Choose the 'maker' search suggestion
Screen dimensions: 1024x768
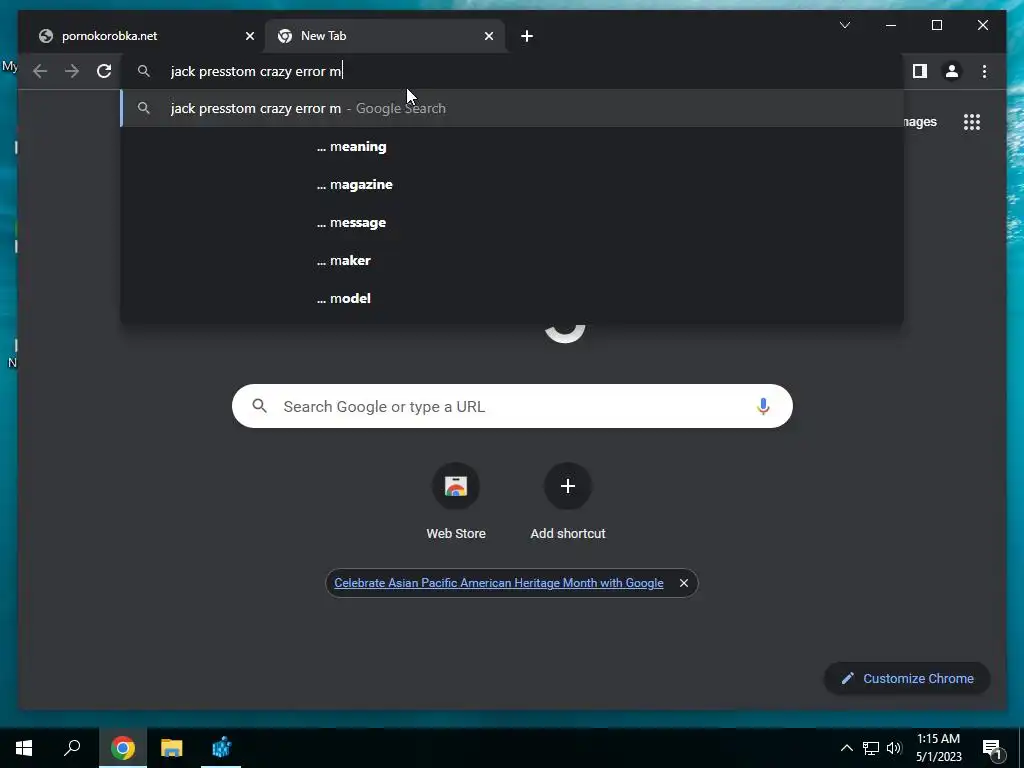512,260
